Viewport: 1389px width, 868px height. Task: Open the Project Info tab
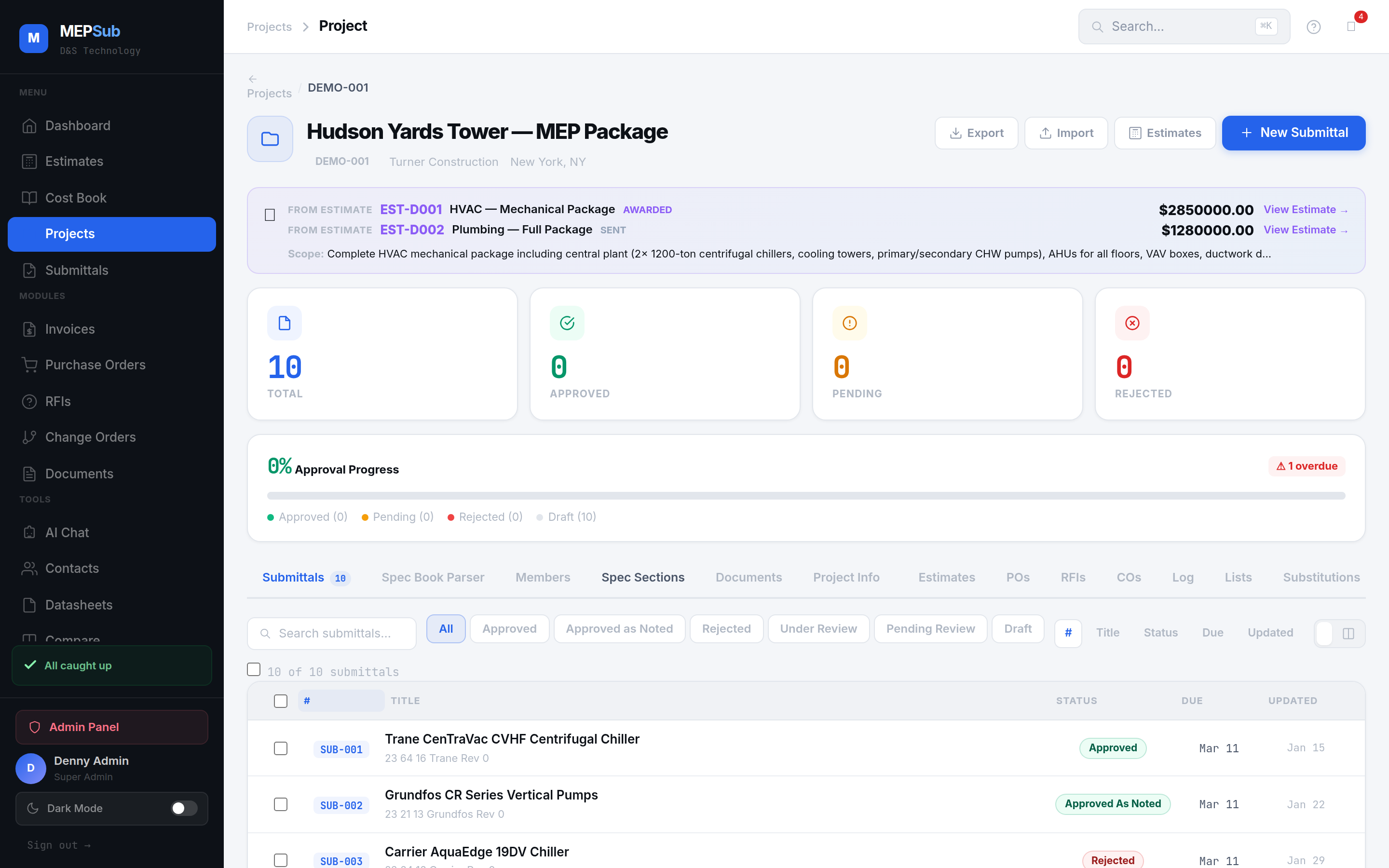point(846,577)
